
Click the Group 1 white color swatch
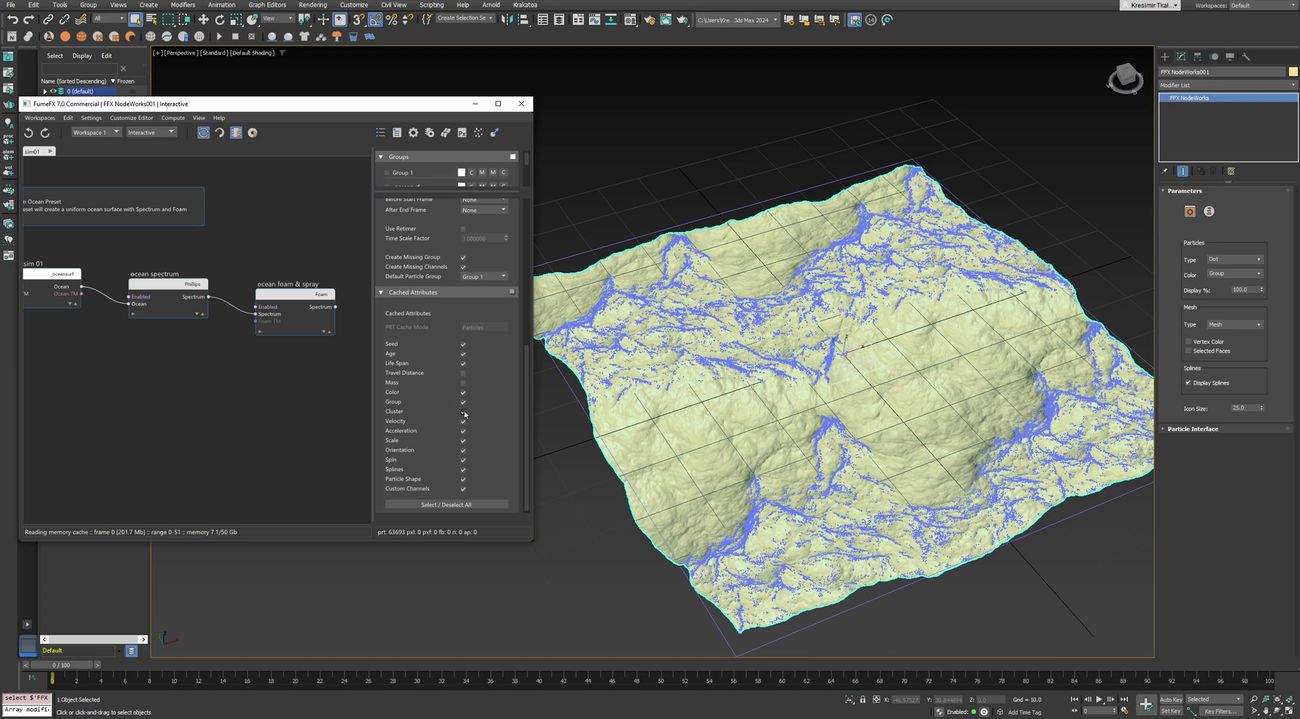click(462, 173)
